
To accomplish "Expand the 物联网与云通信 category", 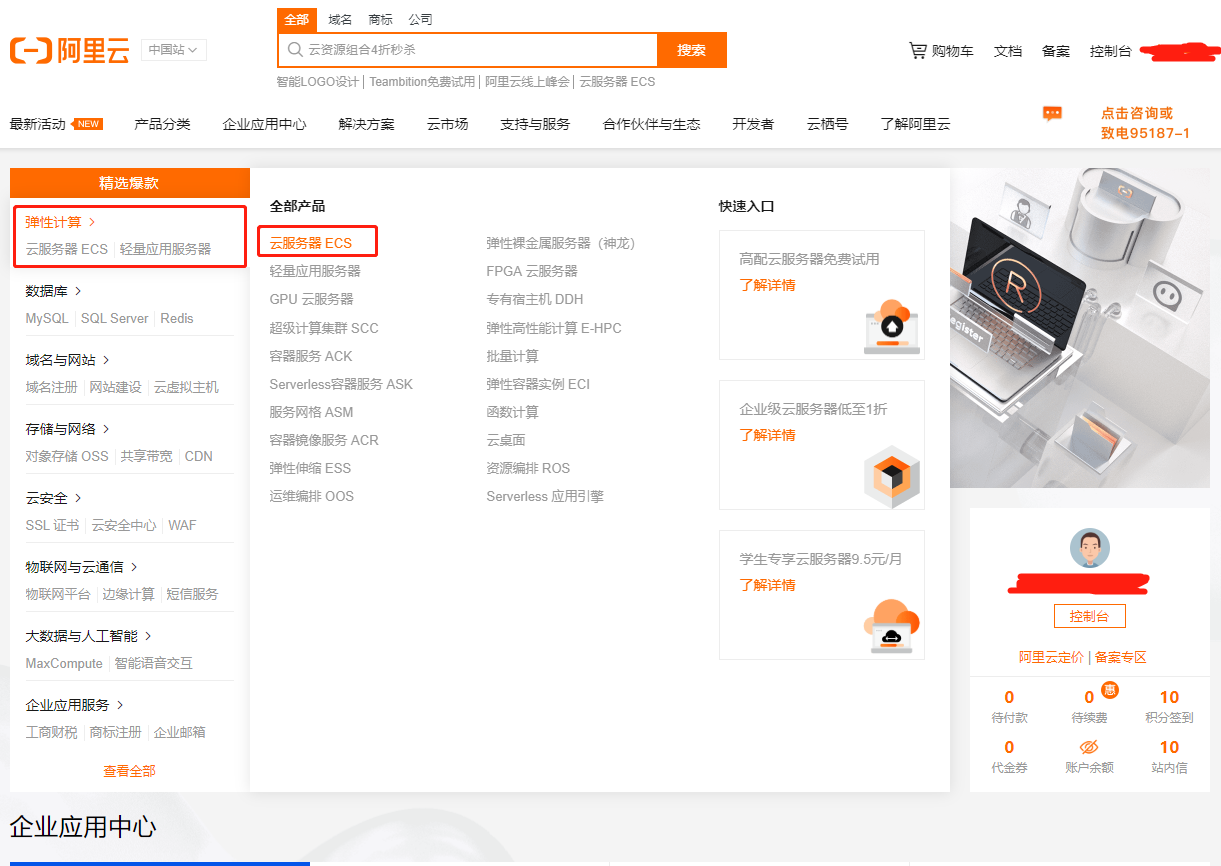I will pyautogui.click(x=82, y=567).
